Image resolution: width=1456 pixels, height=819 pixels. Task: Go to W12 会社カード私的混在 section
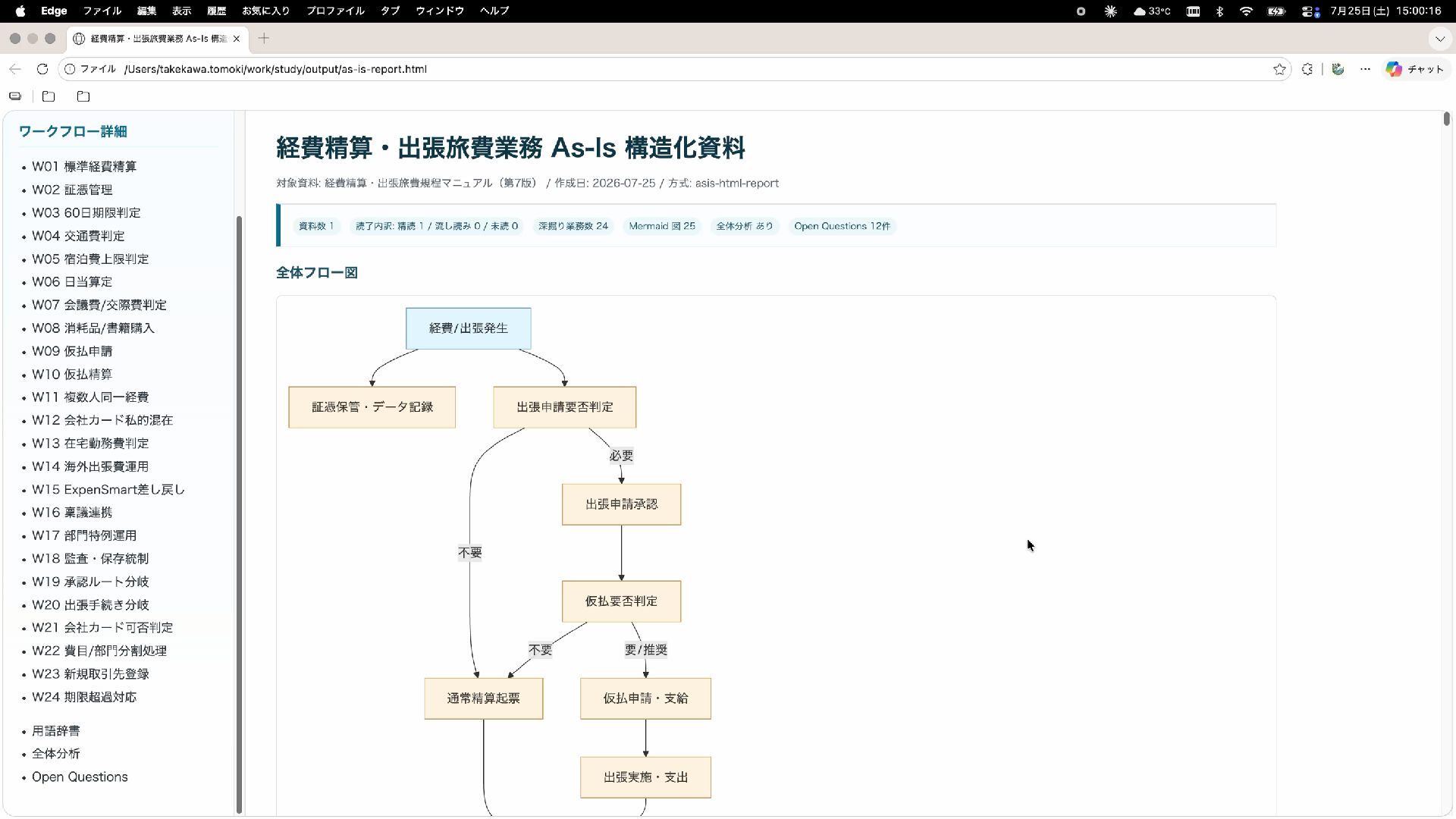(102, 420)
